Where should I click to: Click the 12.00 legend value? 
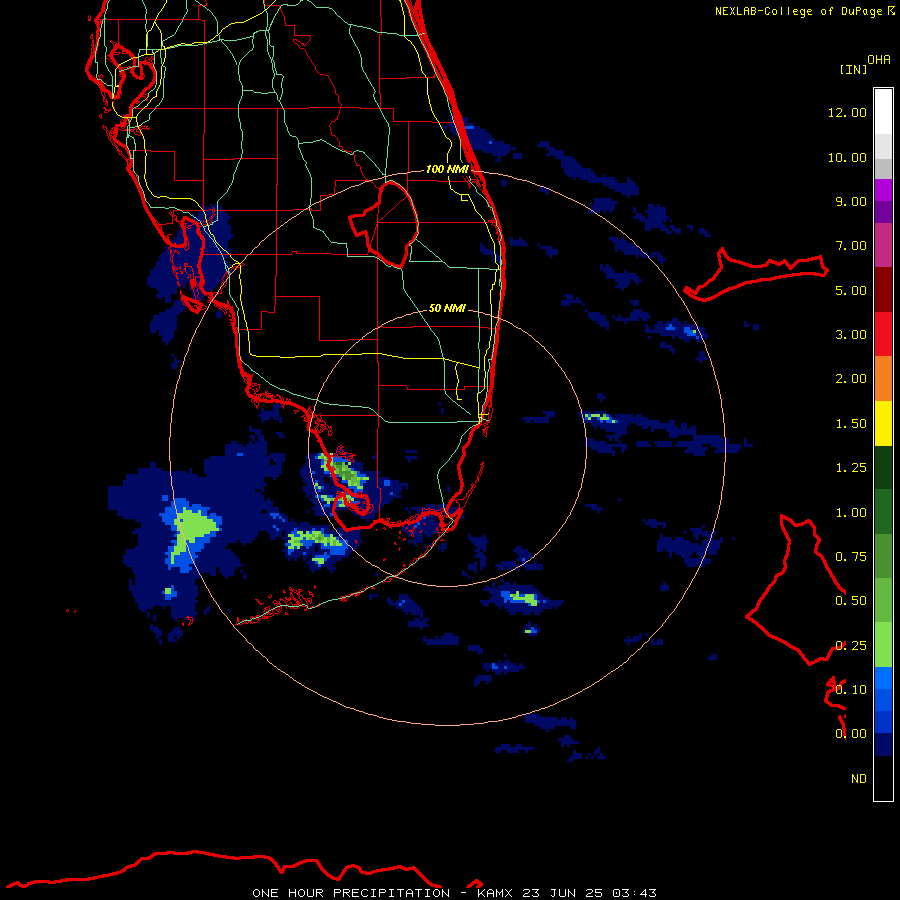(x=847, y=112)
